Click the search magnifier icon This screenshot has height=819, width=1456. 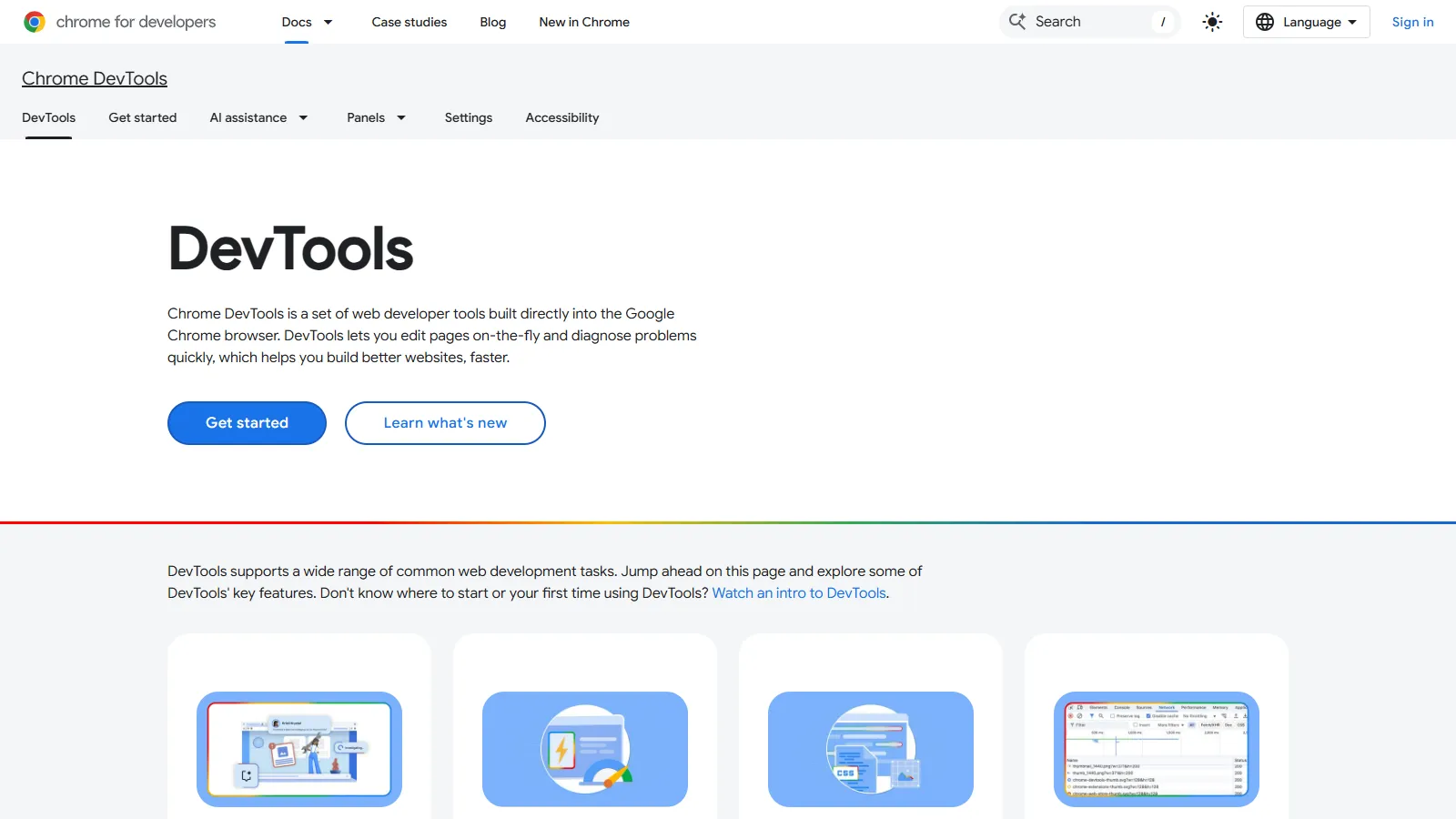(x=1017, y=21)
